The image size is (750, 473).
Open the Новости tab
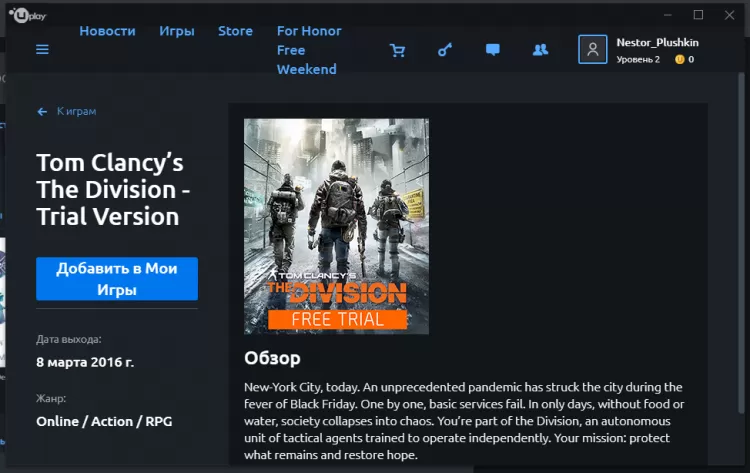point(107,31)
